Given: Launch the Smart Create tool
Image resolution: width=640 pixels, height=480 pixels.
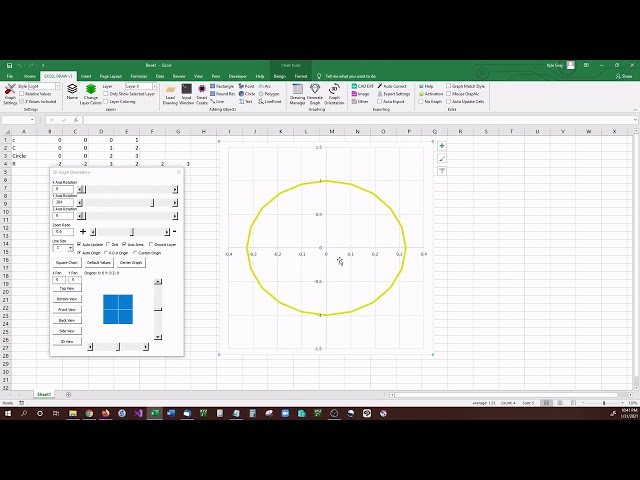Looking at the screenshot, I should 202,94.
